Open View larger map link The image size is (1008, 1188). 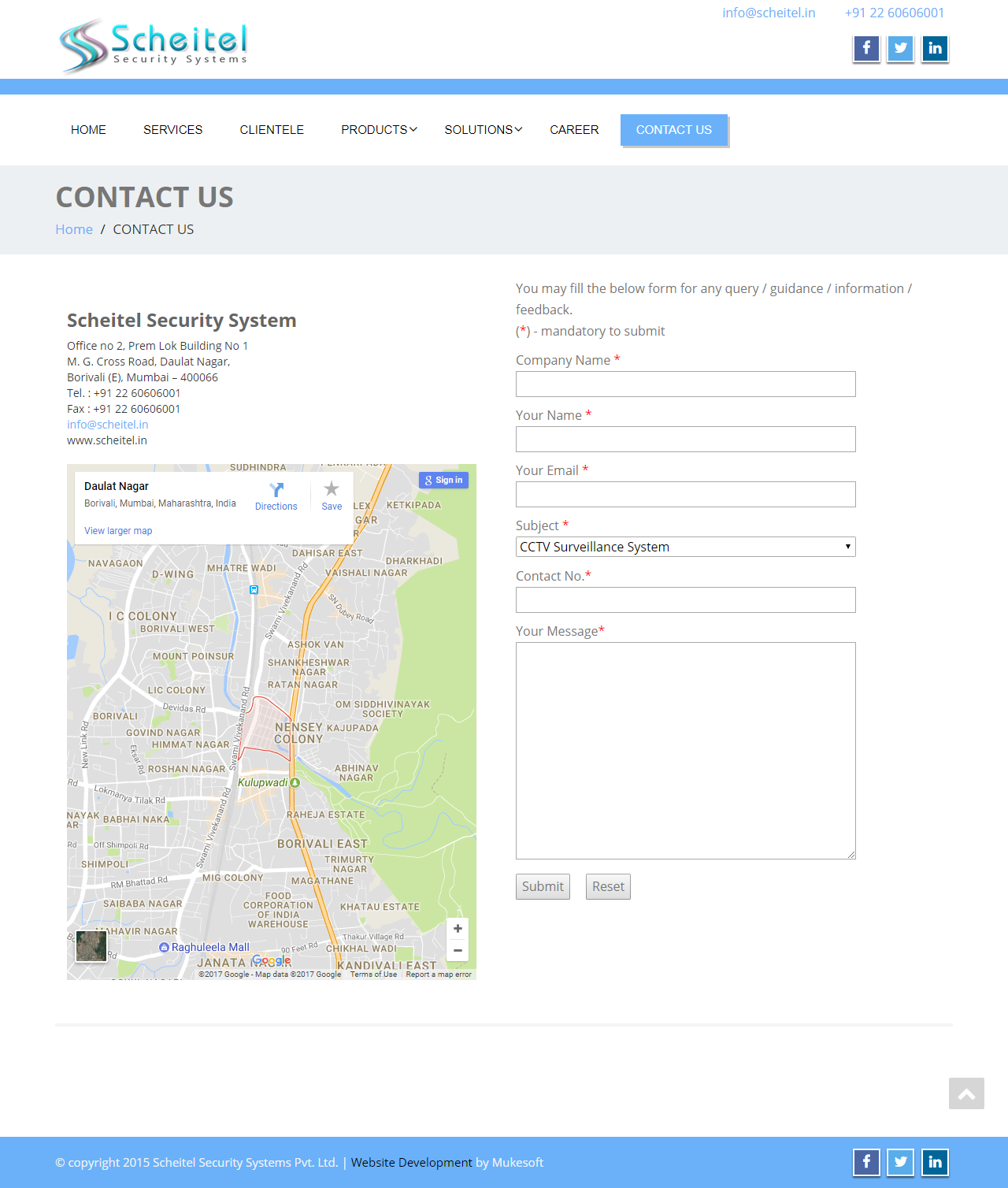pyautogui.click(x=118, y=531)
